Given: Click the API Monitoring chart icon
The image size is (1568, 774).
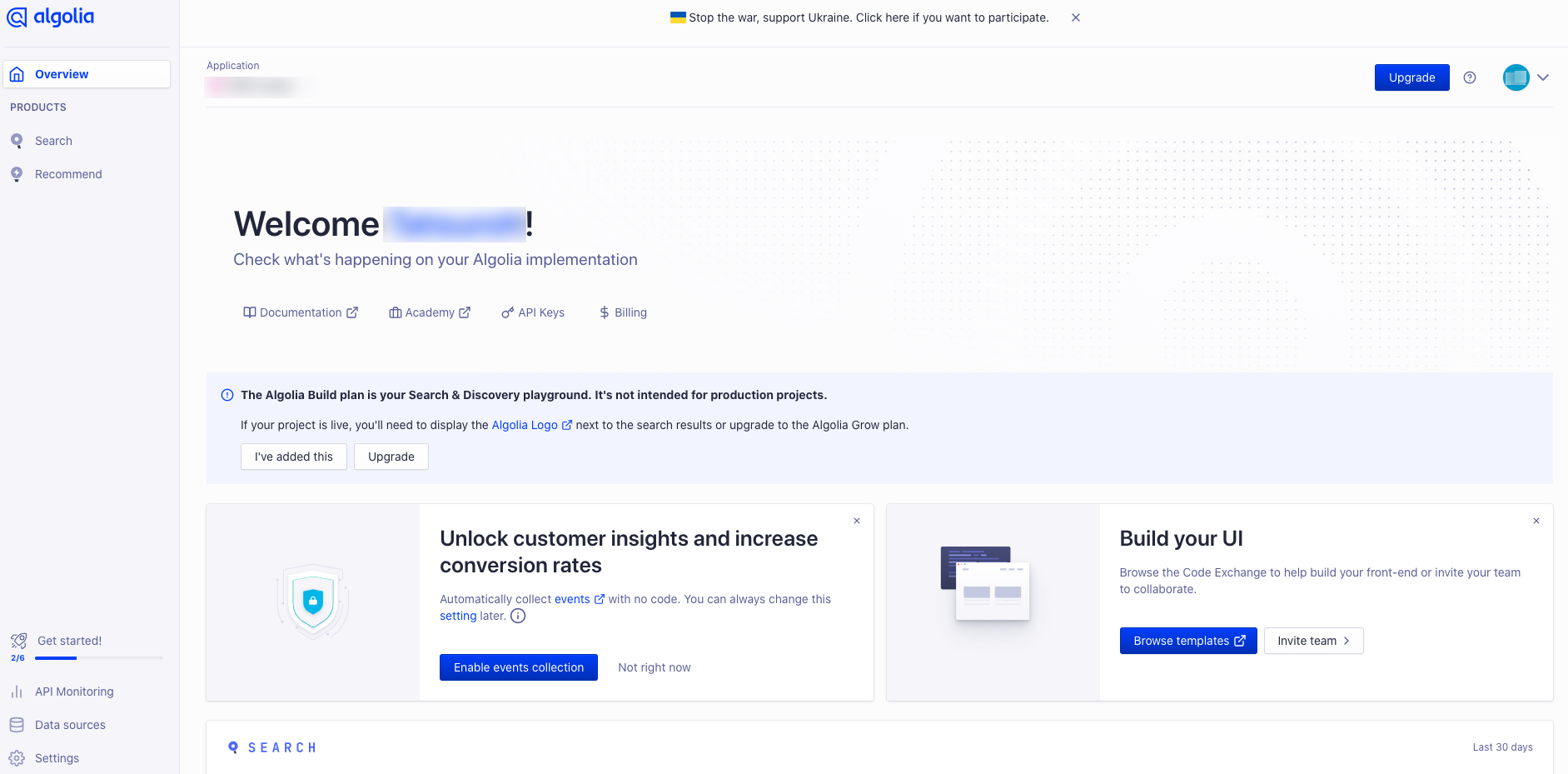Looking at the screenshot, I should click(x=17, y=692).
